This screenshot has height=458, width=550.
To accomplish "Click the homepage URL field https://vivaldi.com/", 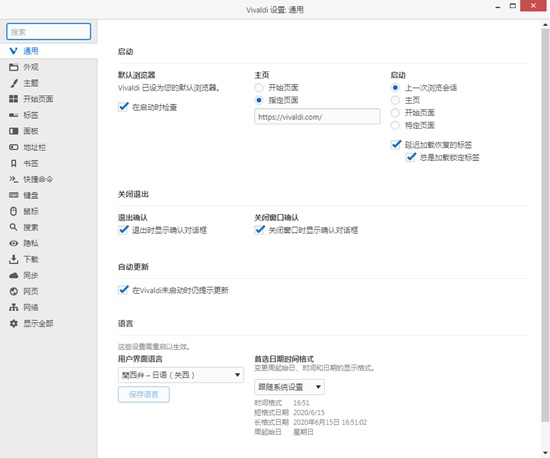I will 317,117.
